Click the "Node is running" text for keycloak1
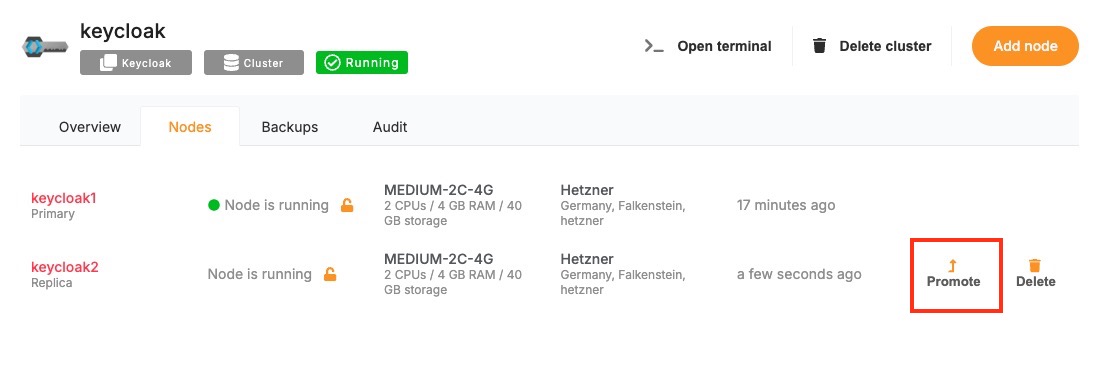The height and width of the screenshot is (391, 1095). click(277, 205)
